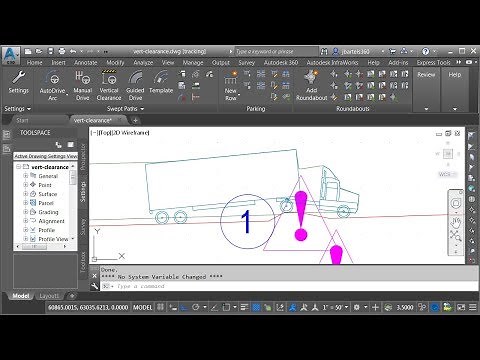Open the Active Drawing Settings View dropdown

(45, 156)
